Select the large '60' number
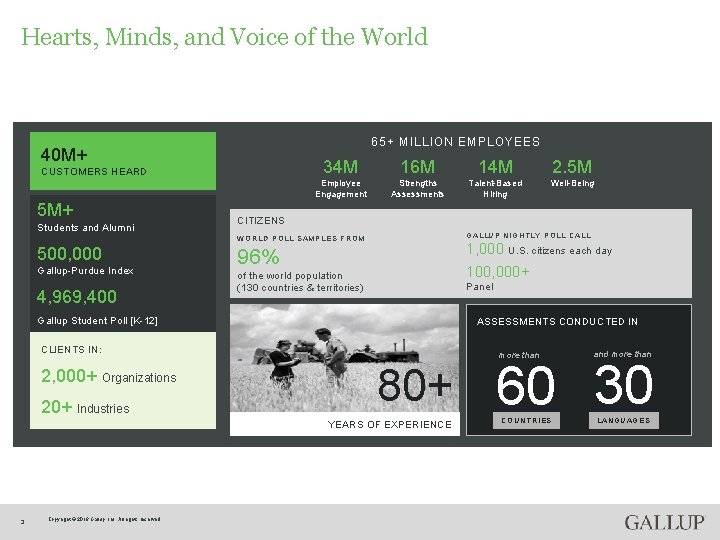Viewport: 720px width, 540px height. (526, 385)
